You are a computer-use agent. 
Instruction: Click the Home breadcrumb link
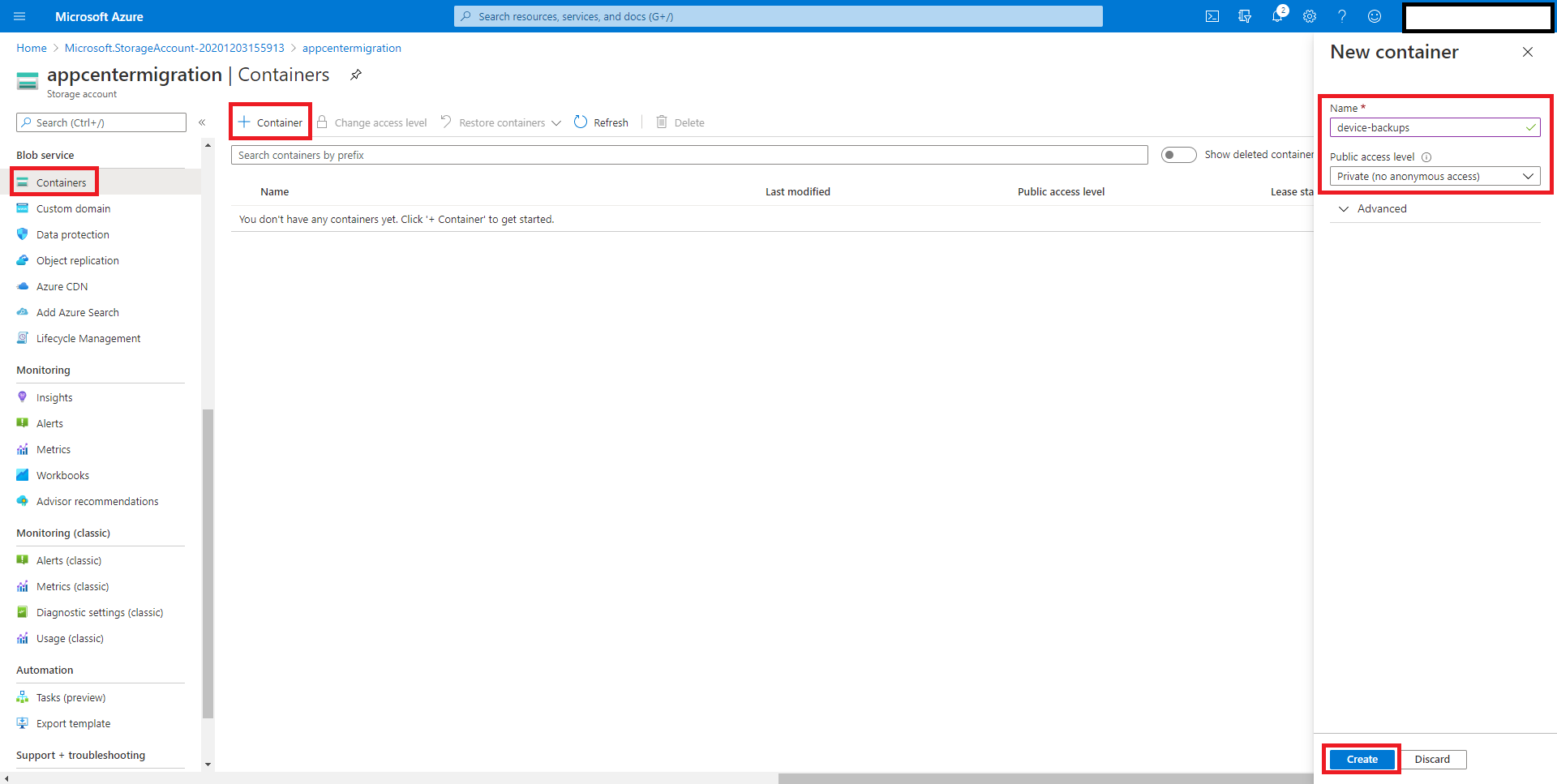32,49
